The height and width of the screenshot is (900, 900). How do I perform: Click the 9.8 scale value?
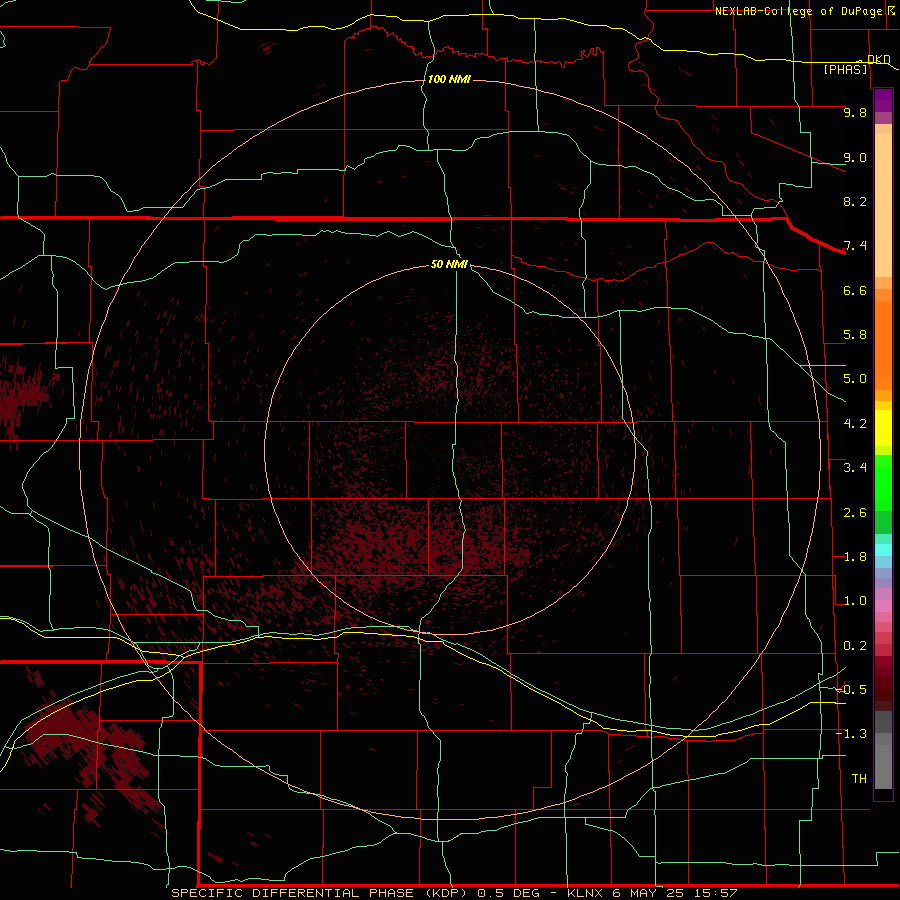point(855,112)
